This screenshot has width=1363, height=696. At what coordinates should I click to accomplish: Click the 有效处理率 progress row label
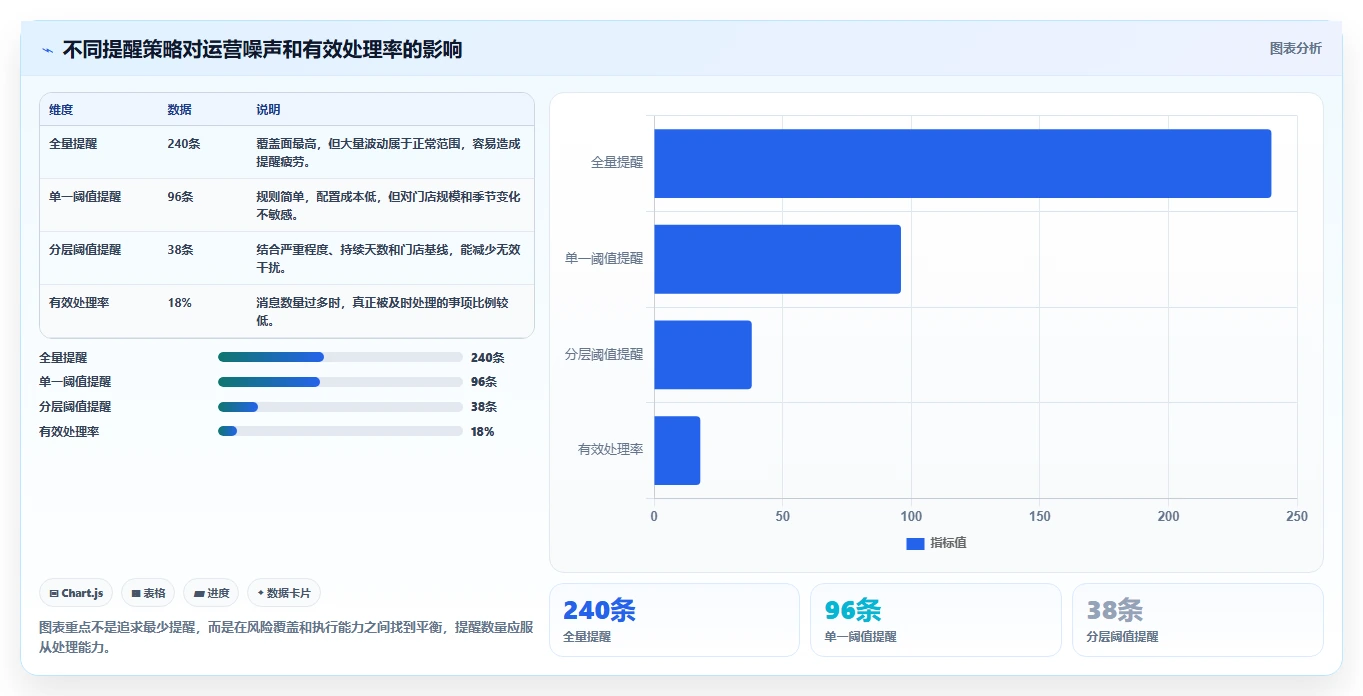69,432
